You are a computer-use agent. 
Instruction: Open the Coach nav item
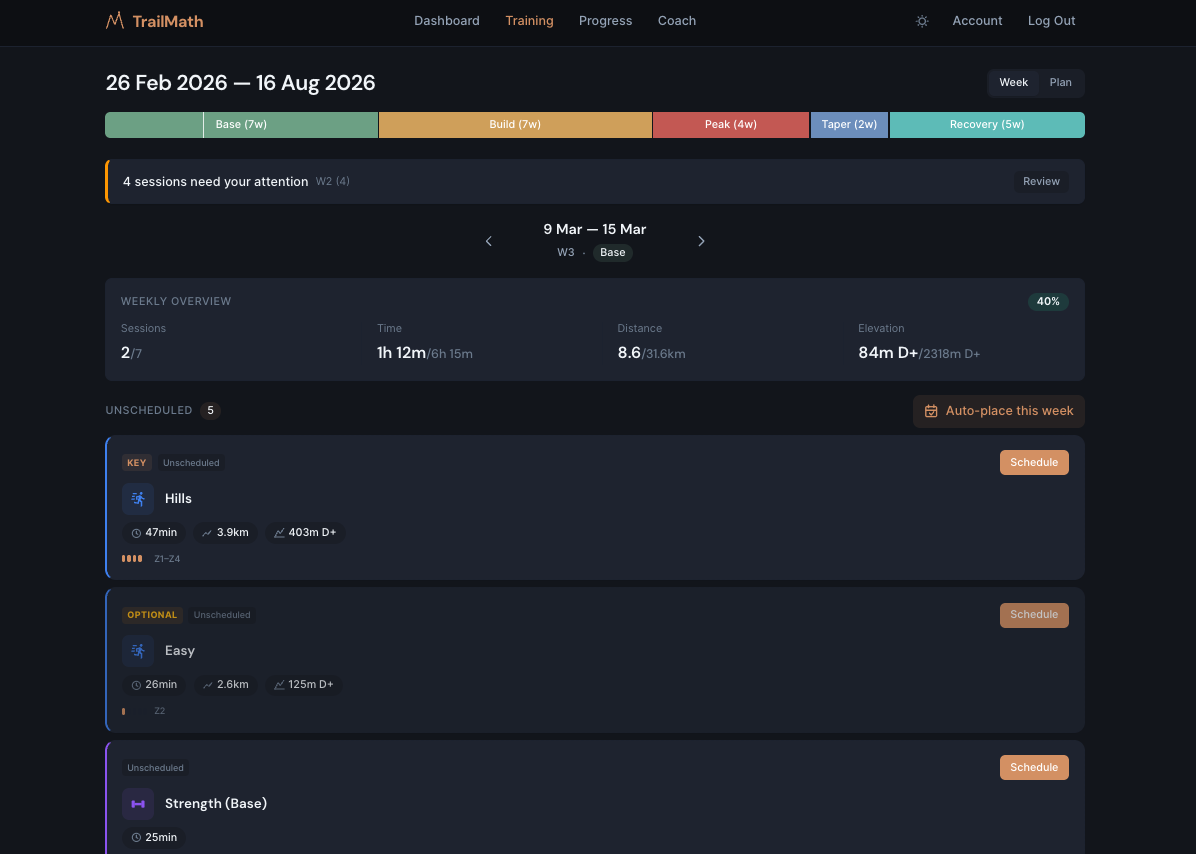tap(676, 21)
